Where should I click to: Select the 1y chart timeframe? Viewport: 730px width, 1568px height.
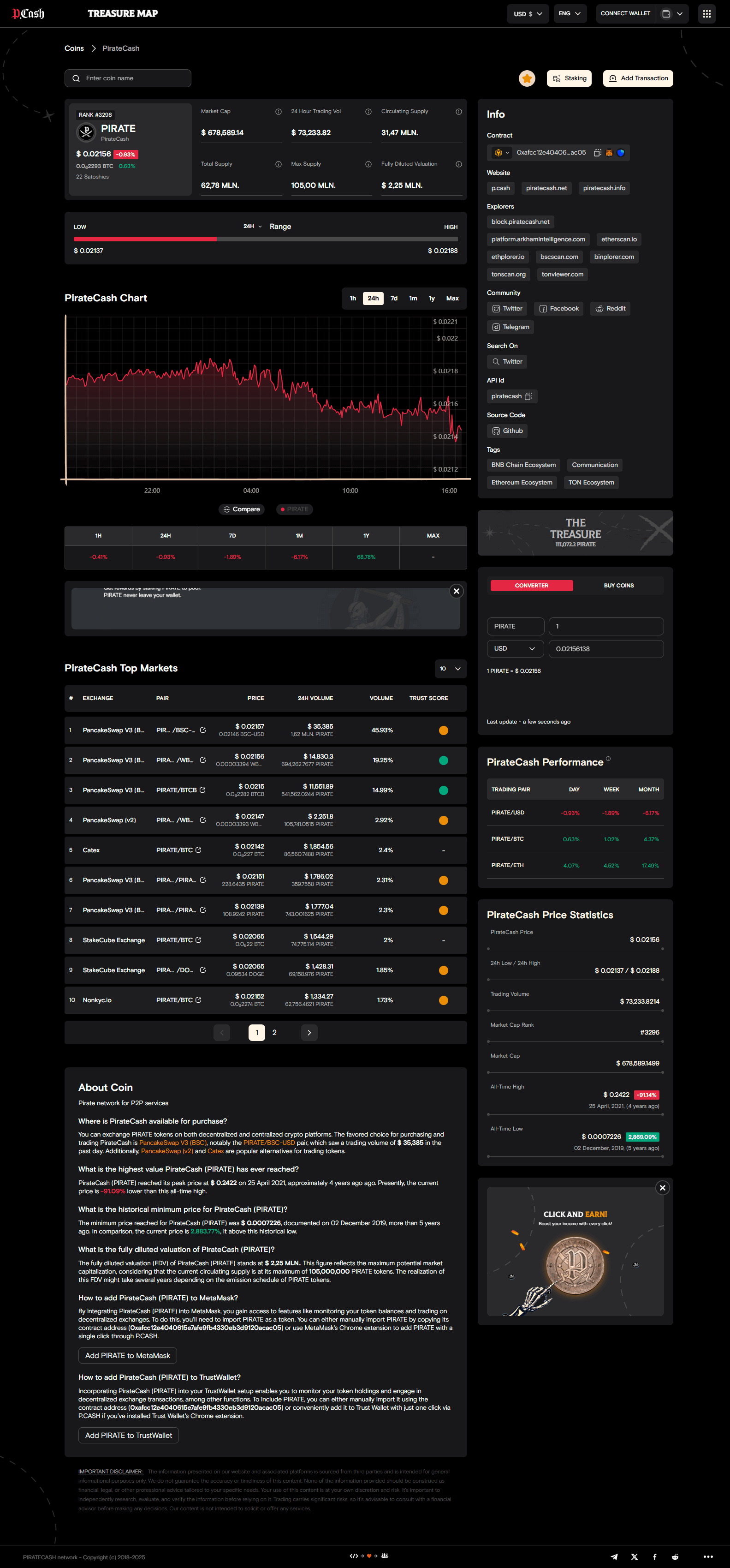point(431,298)
